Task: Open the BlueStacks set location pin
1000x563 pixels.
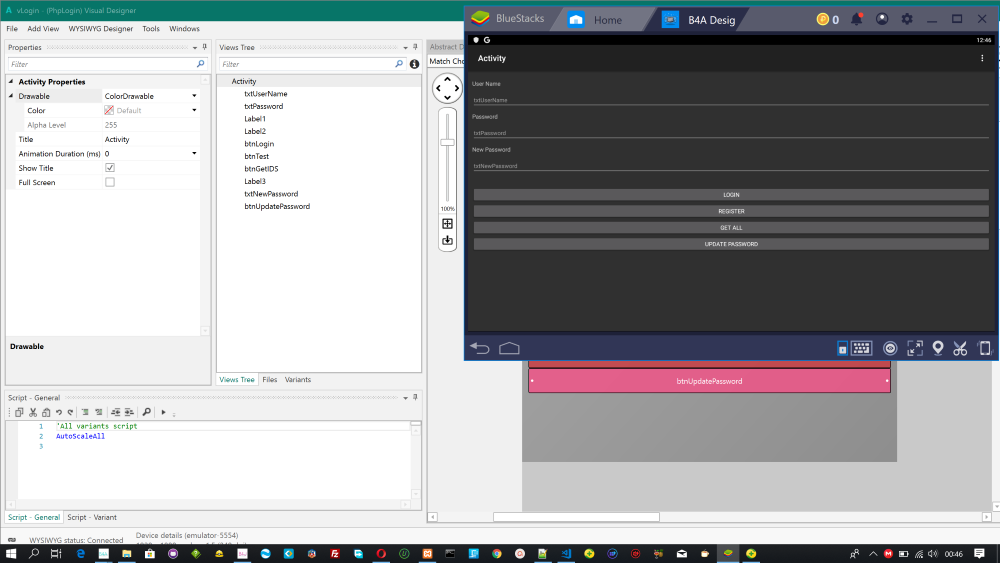Action: pos(938,348)
